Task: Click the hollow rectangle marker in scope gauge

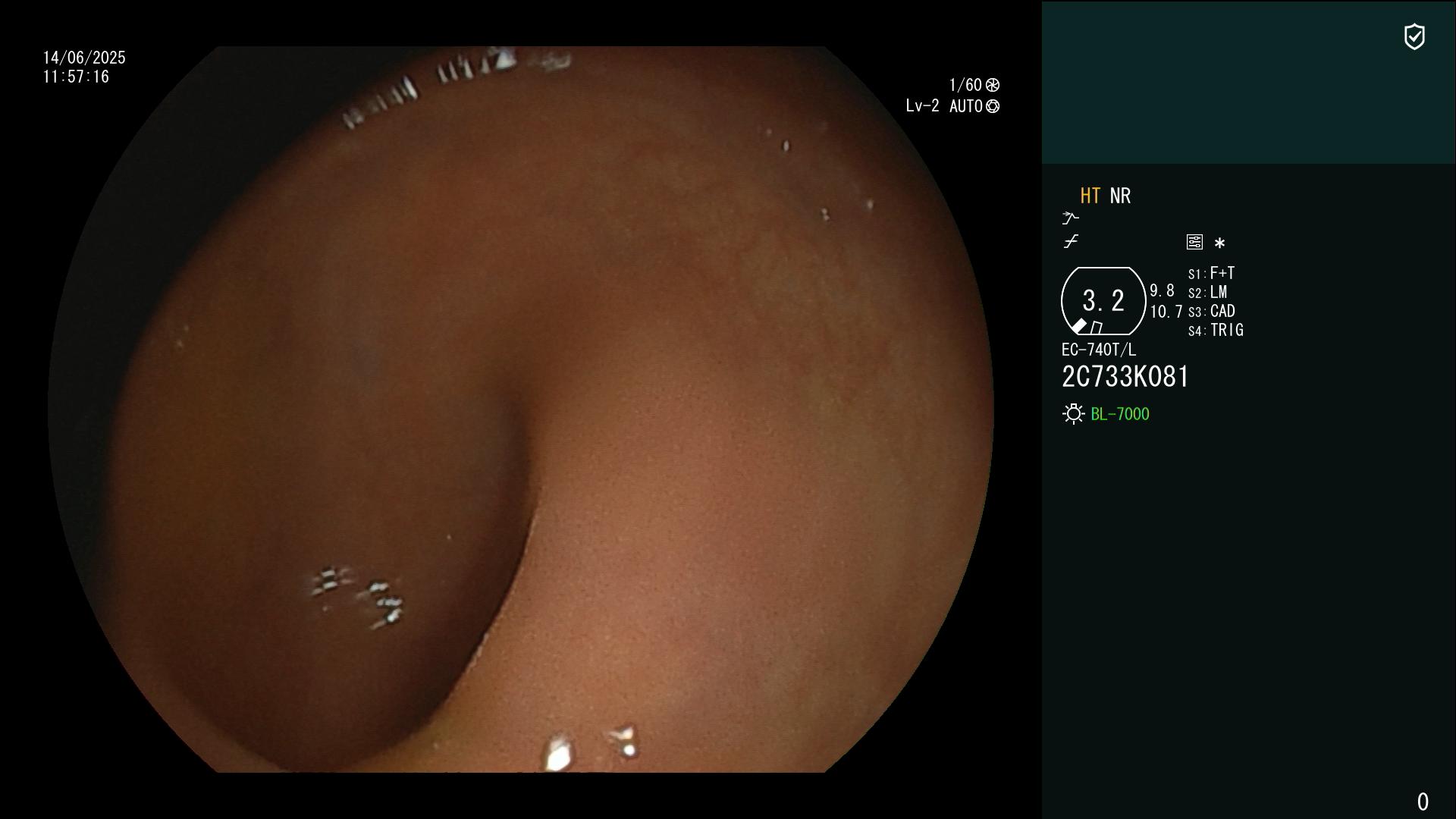Action: coord(1097,328)
